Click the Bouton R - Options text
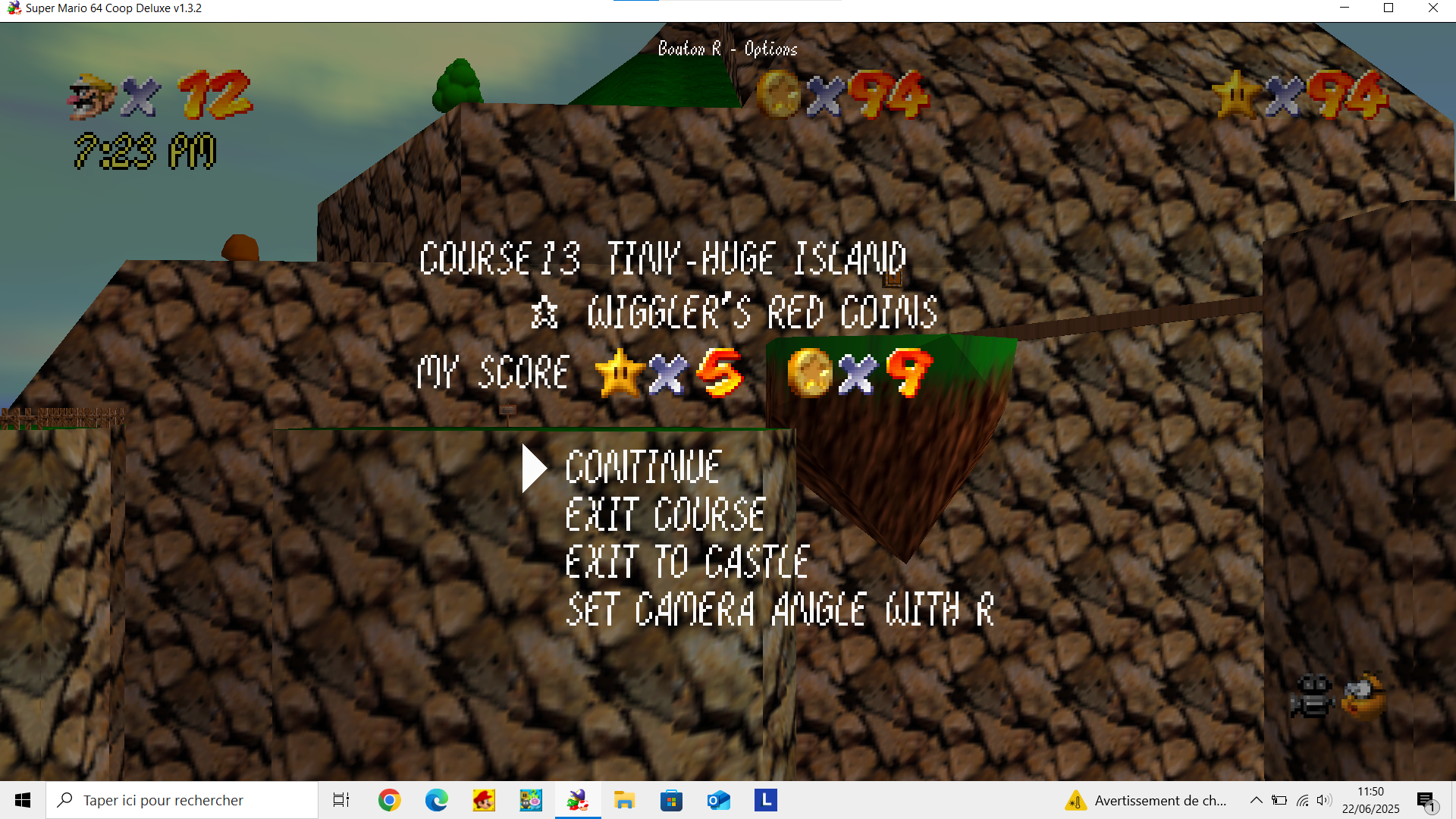This screenshot has width=1456, height=819. [728, 49]
